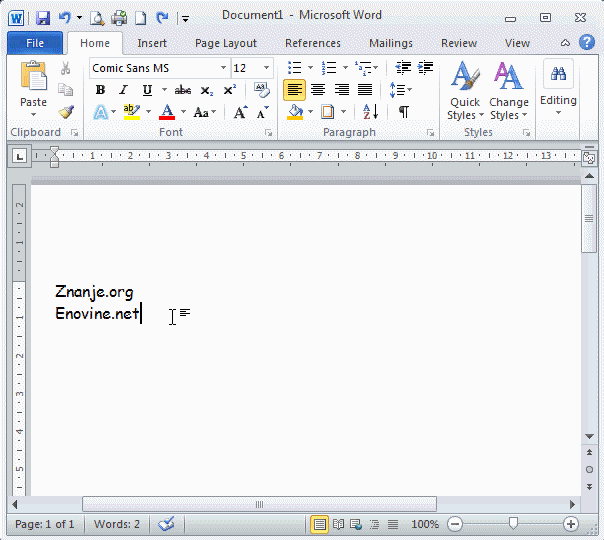Click the zoom slider handle
Image resolution: width=604 pixels, height=540 pixels.
click(513, 524)
